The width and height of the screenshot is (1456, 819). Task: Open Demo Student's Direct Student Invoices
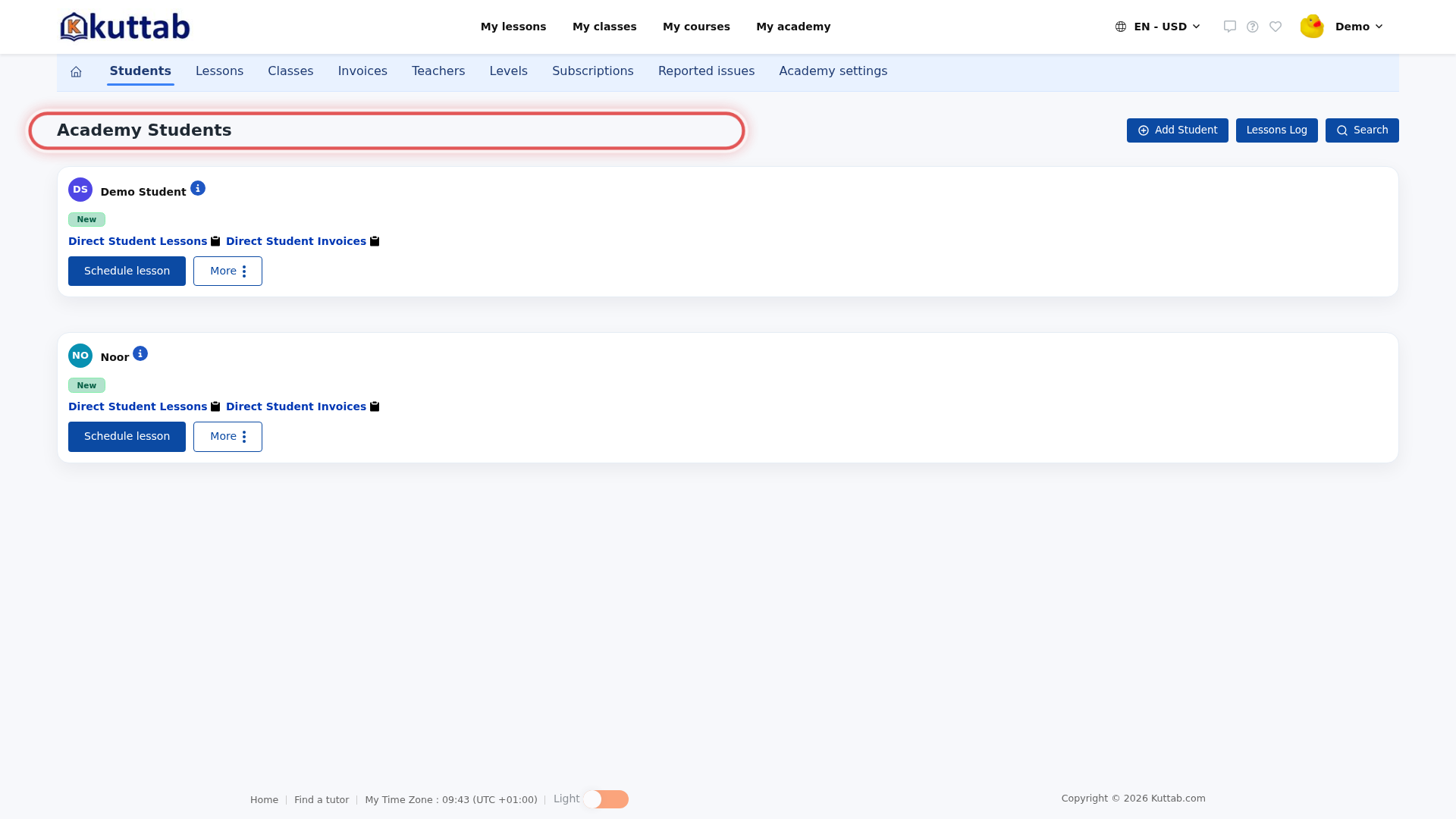(x=296, y=241)
